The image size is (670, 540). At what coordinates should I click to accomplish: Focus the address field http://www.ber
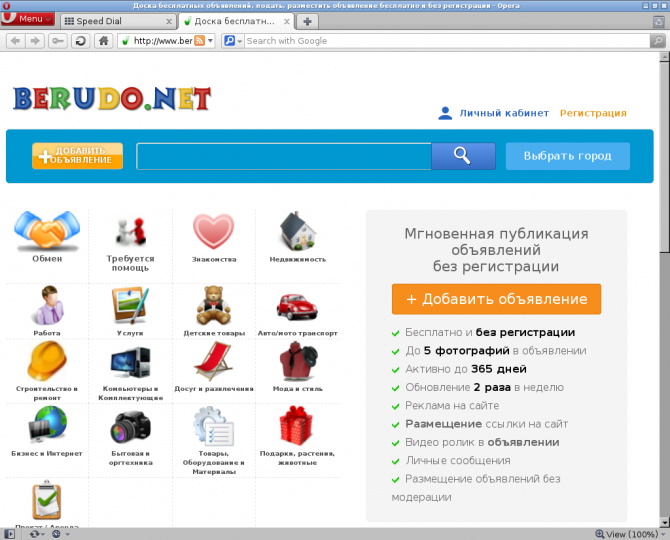(163, 41)
